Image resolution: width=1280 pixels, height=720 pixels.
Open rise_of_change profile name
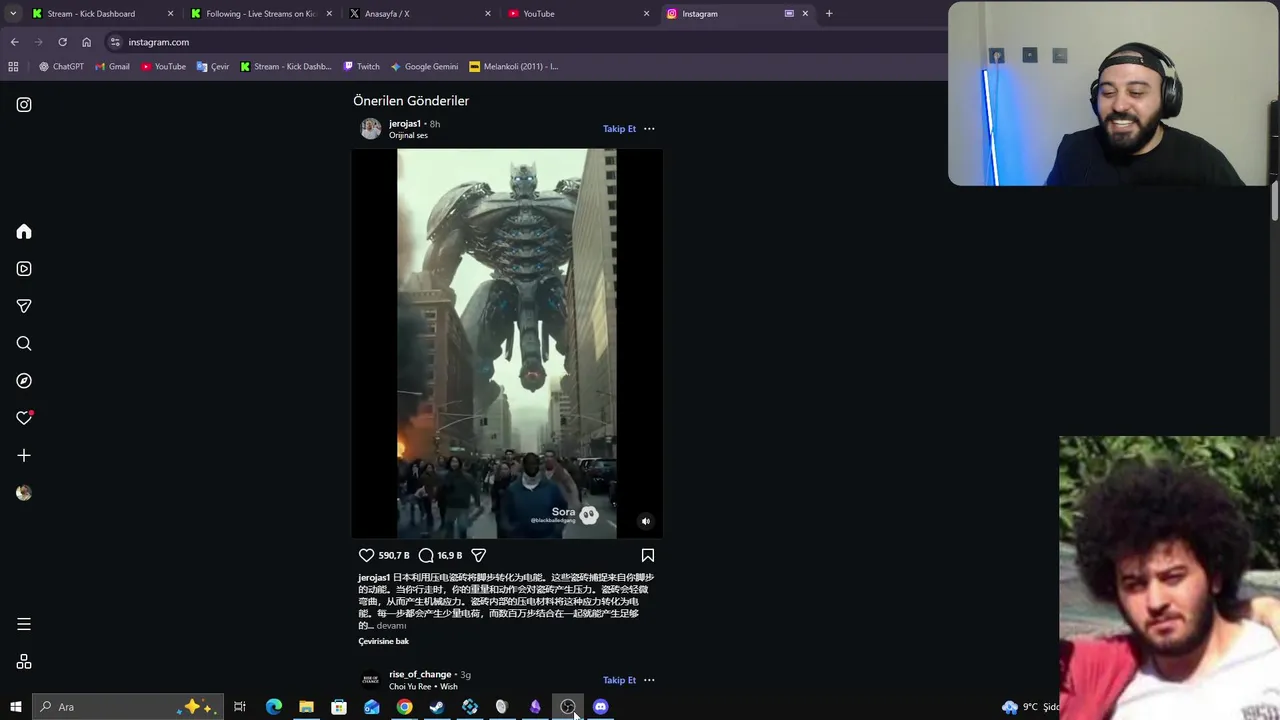click(x=420, y=675)
